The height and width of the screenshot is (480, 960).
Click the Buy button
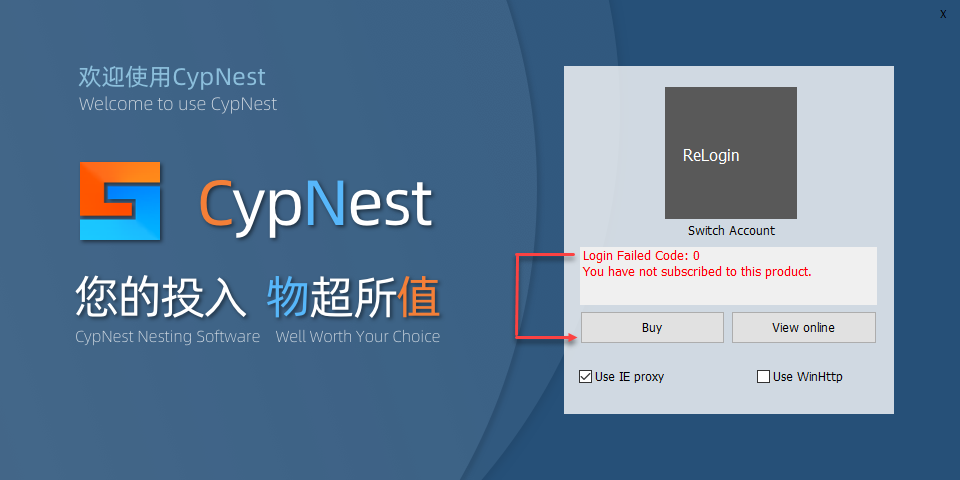(652, 328)
